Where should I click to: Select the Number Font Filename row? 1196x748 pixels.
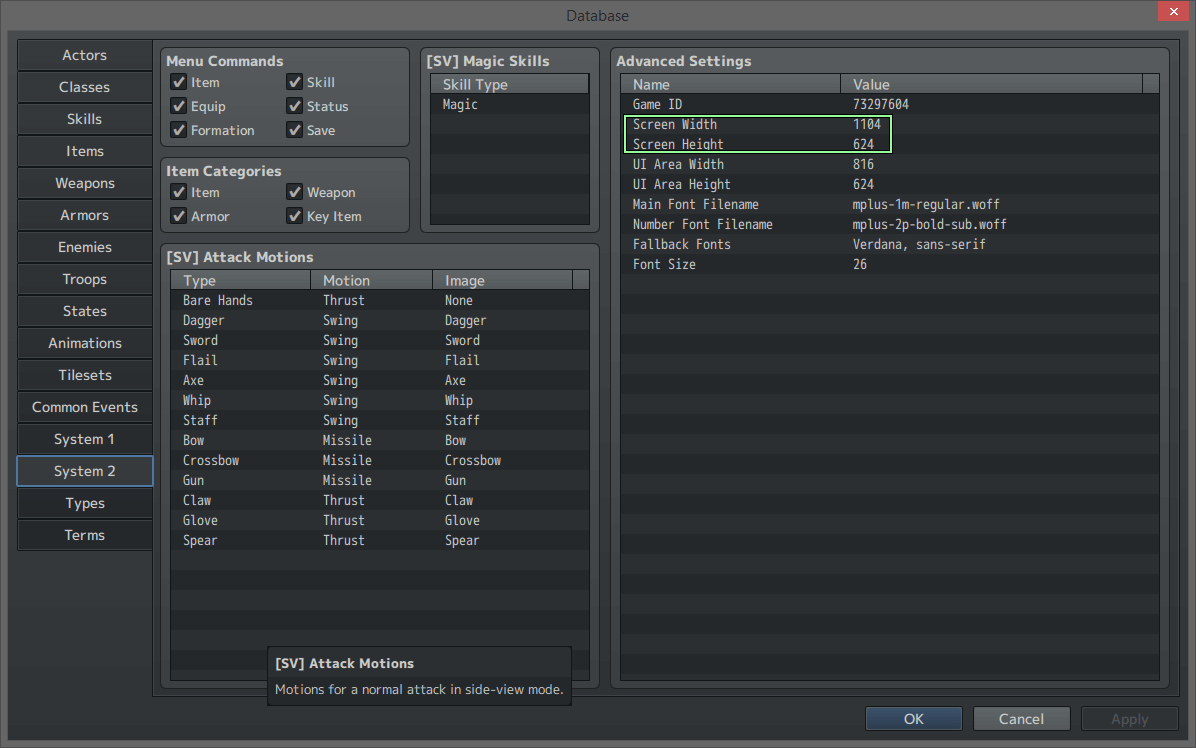889,224
